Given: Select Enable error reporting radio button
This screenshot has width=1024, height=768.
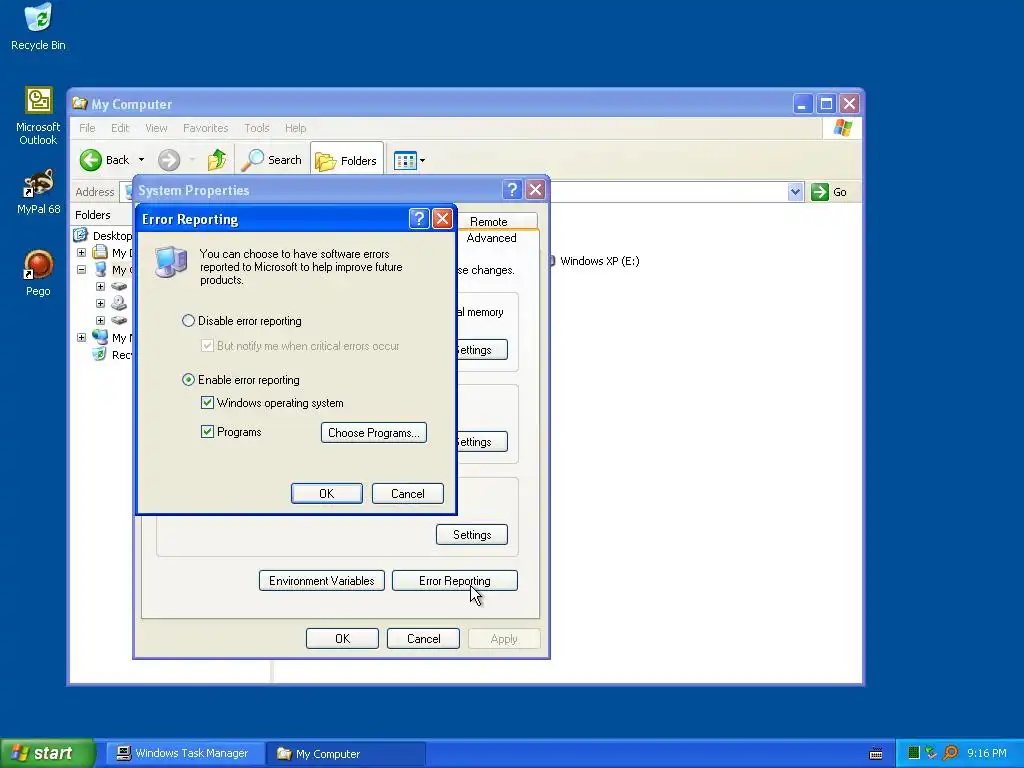Looking at the screenshot, I should click(x=188, y=379).
